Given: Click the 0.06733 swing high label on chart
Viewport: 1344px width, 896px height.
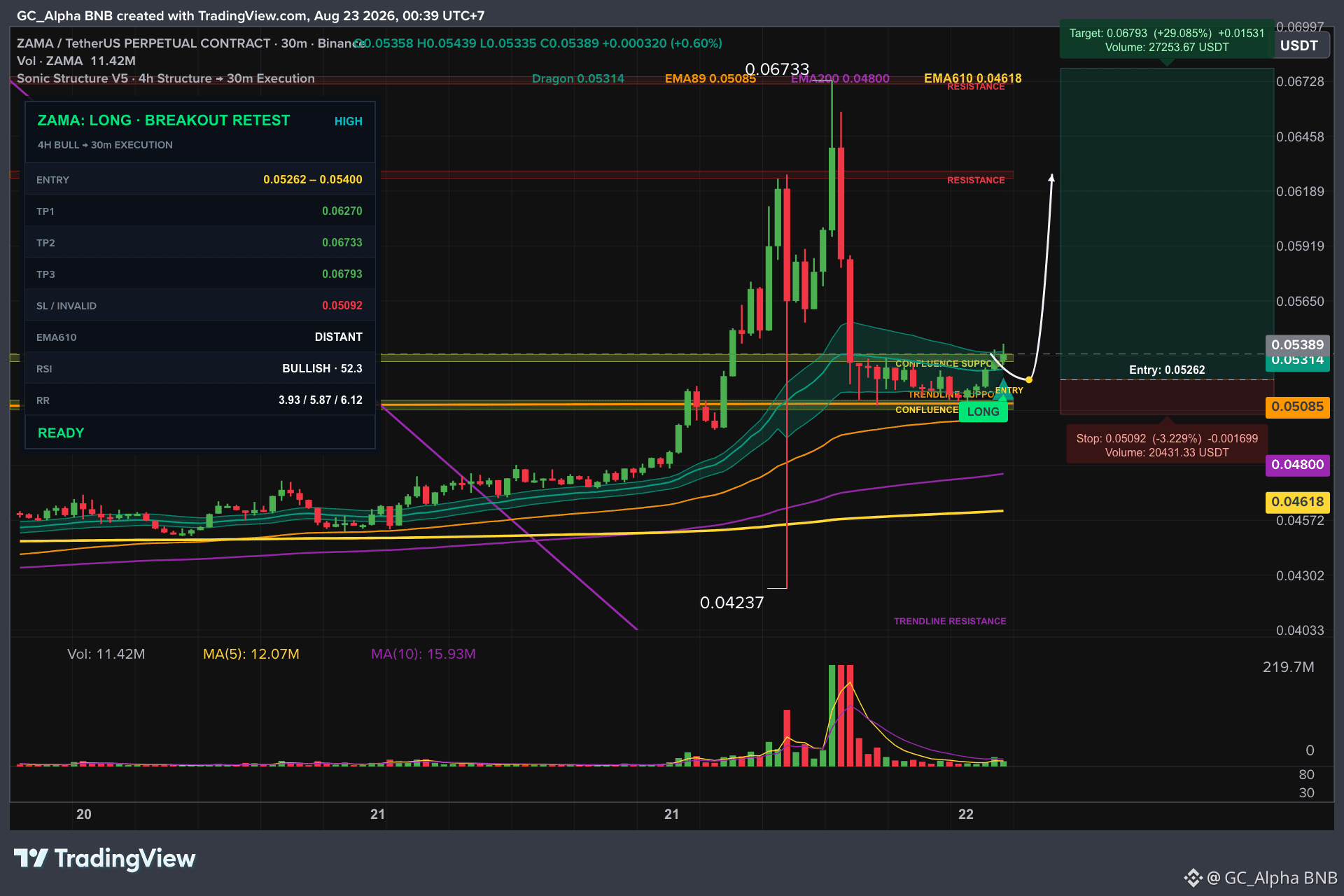Looking at the screenshot, I should (x=777, y=69).
